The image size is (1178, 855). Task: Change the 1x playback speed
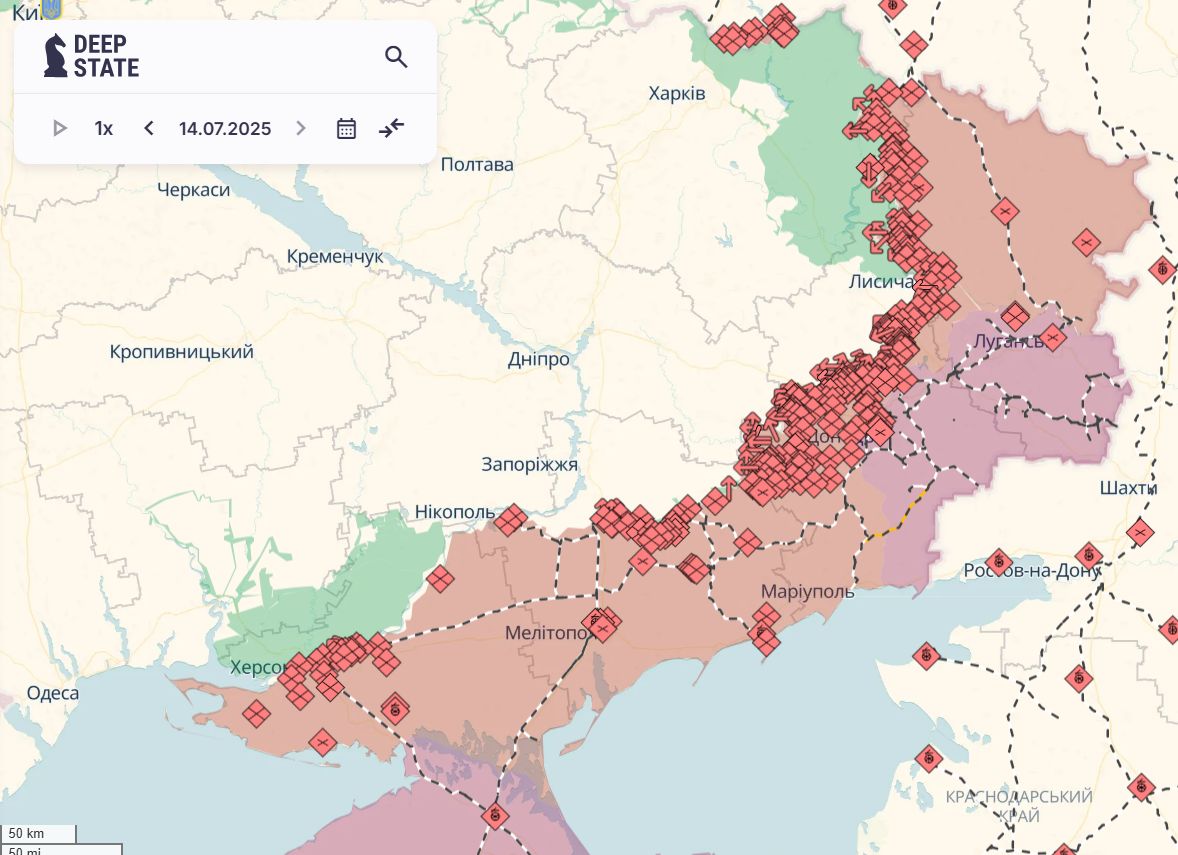[104, 128]
